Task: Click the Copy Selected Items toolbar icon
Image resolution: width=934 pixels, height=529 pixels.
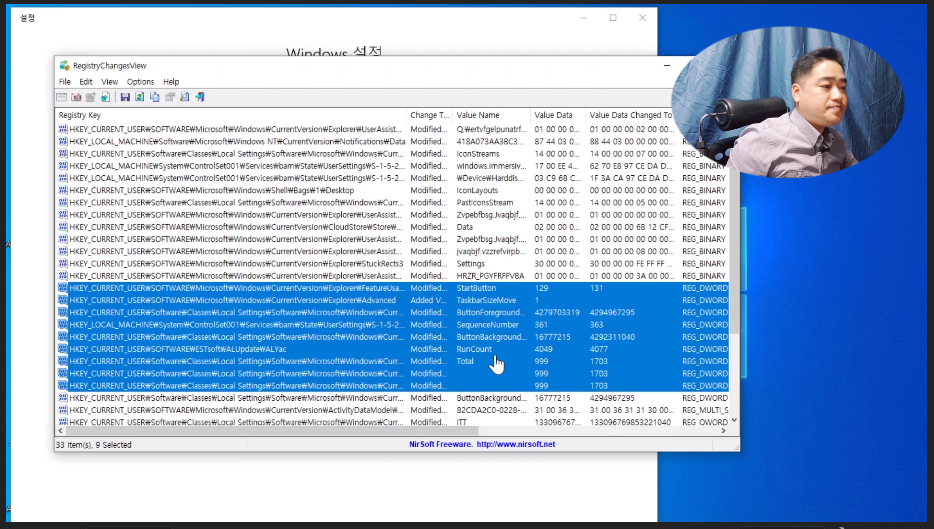Action: pyautogui.click(x=155, y=97)
